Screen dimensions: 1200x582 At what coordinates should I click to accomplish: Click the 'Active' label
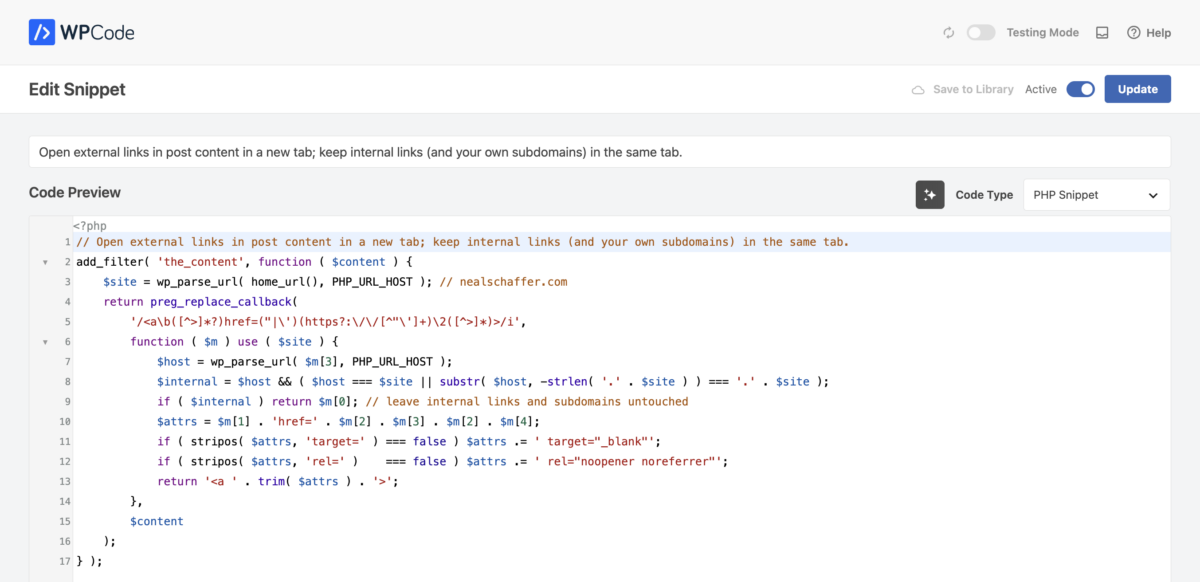1041,89
